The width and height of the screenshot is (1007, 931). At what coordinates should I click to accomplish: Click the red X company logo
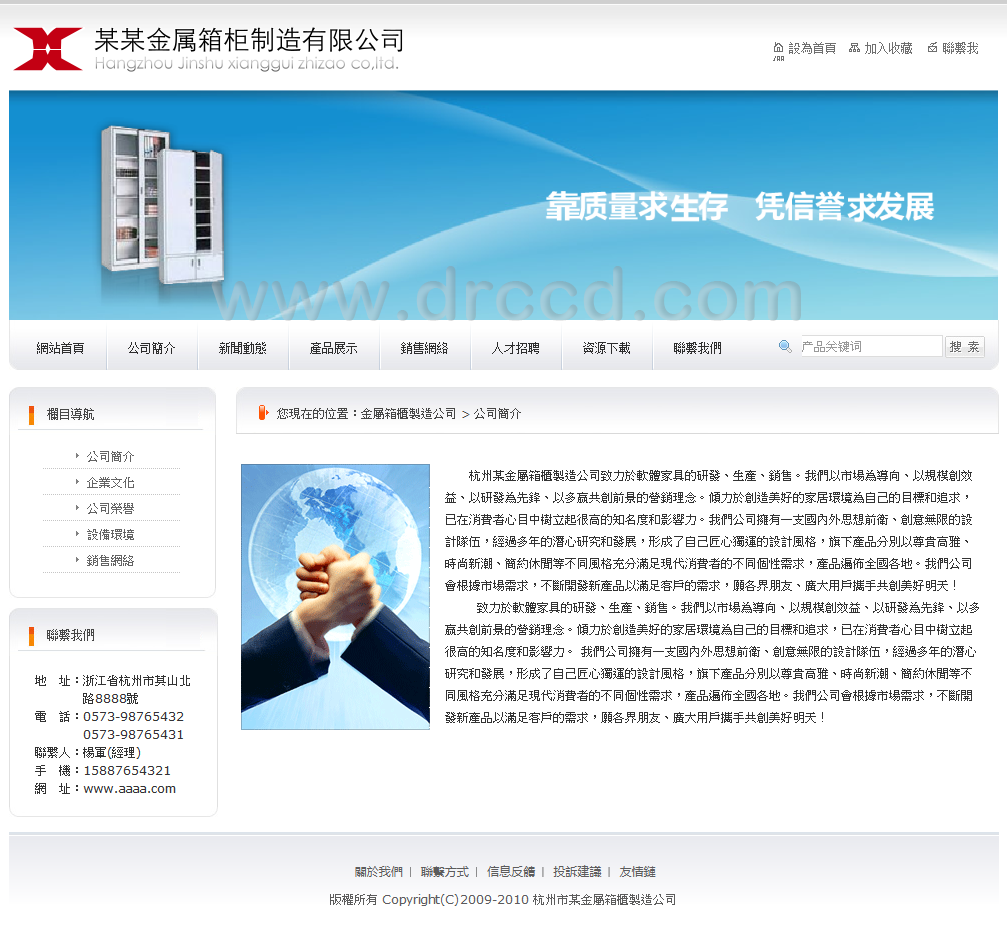(48, 49)
